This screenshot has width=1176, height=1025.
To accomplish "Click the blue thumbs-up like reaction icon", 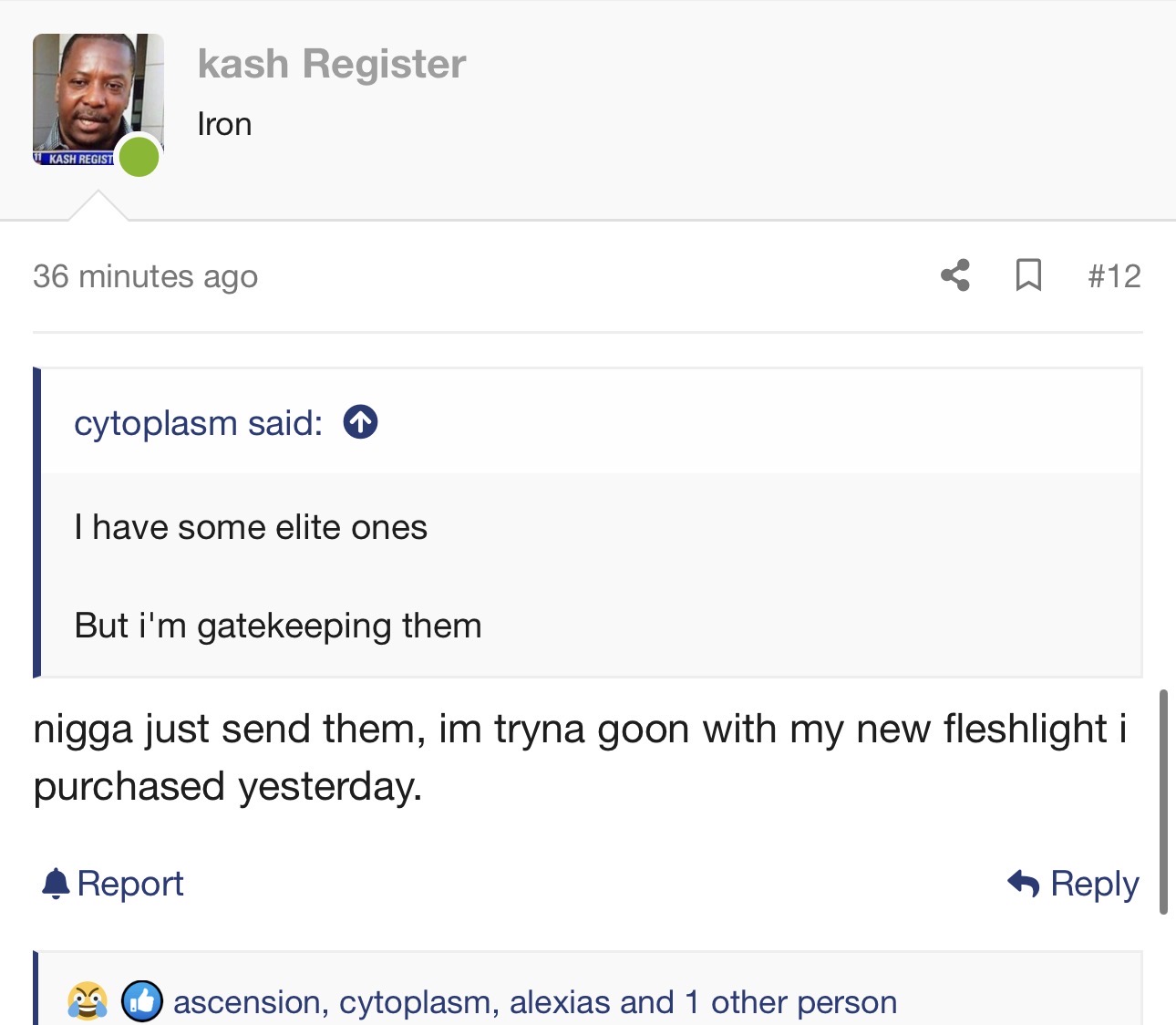I will [x=142, y=1001].
